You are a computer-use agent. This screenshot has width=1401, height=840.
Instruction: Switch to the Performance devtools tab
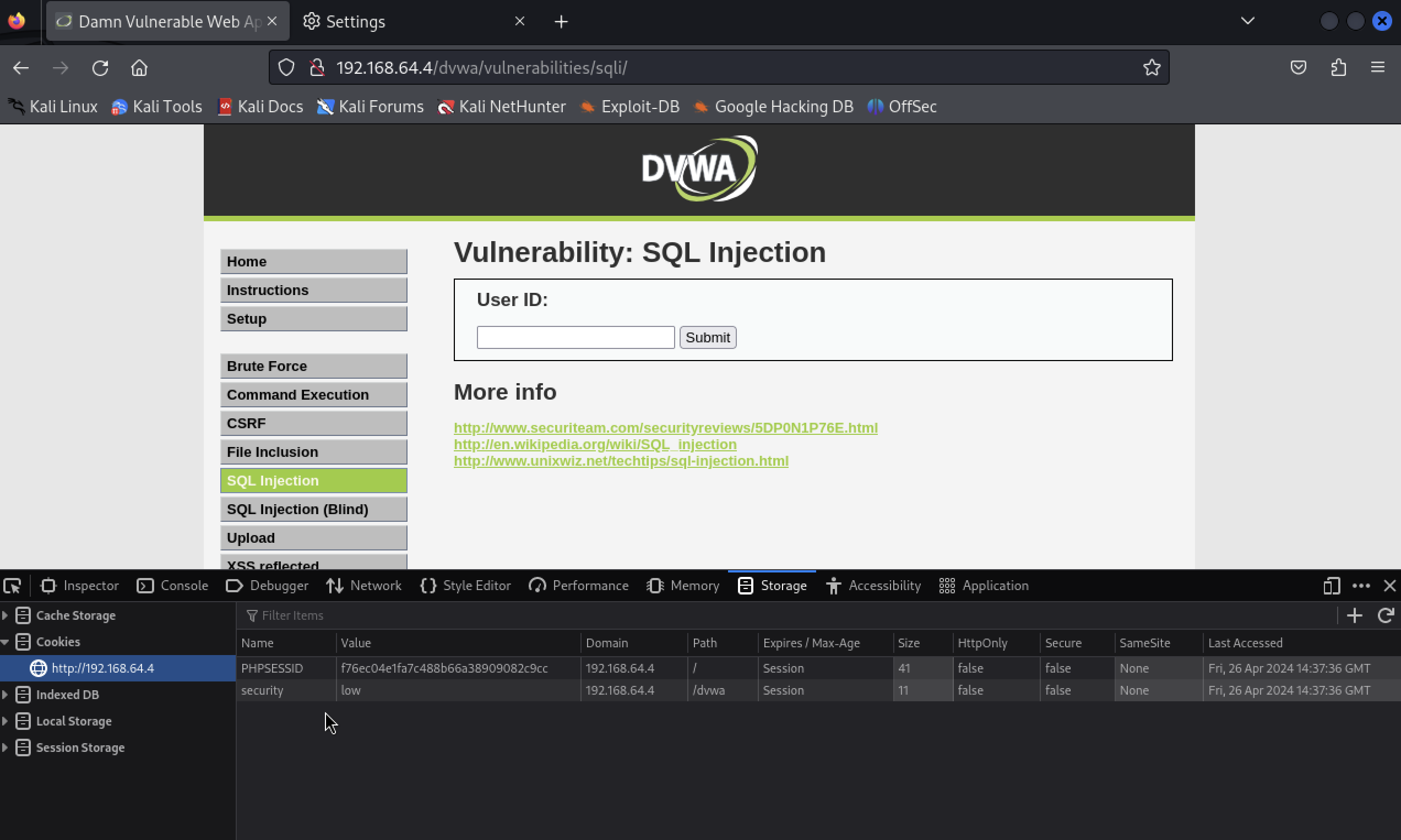[x=578, y=586]
